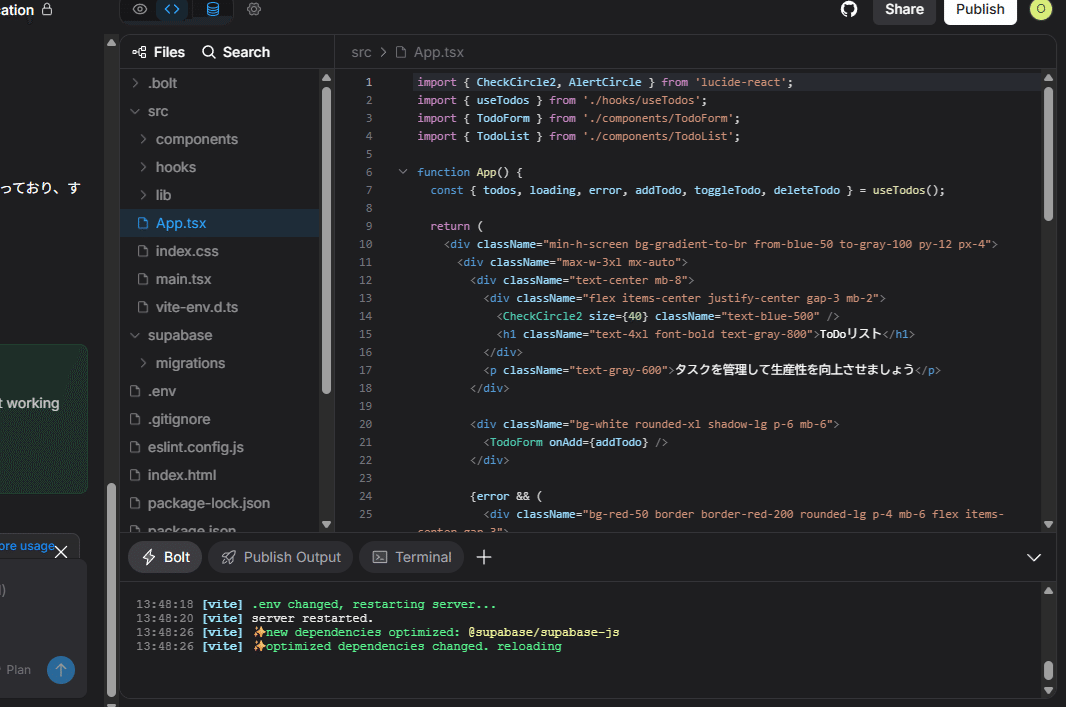Open the database view icon
This screenshot has height=707, width=1066.
pyautogui.click(x=212, y=9)
